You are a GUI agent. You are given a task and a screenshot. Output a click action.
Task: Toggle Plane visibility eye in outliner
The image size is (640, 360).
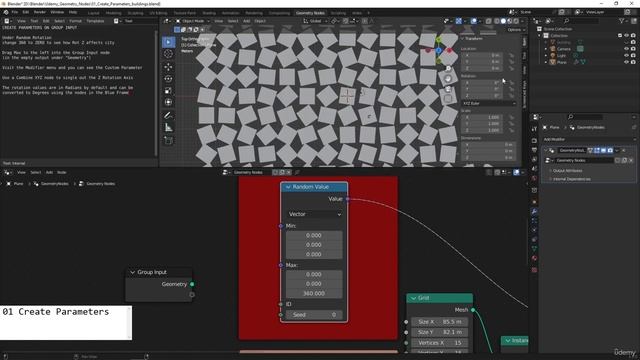[627, 62]
